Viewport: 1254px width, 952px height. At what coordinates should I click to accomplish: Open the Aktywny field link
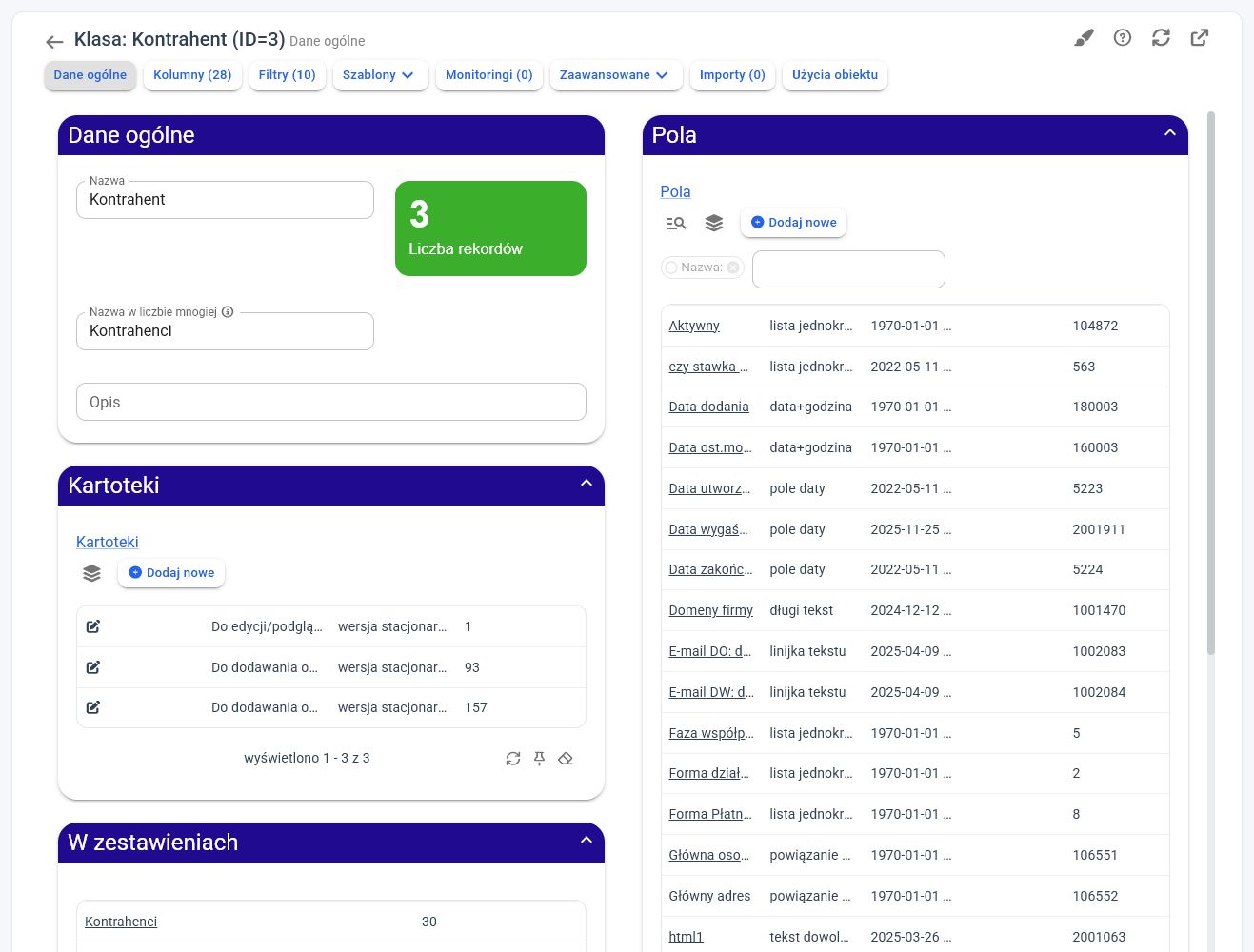coord(694,326)
